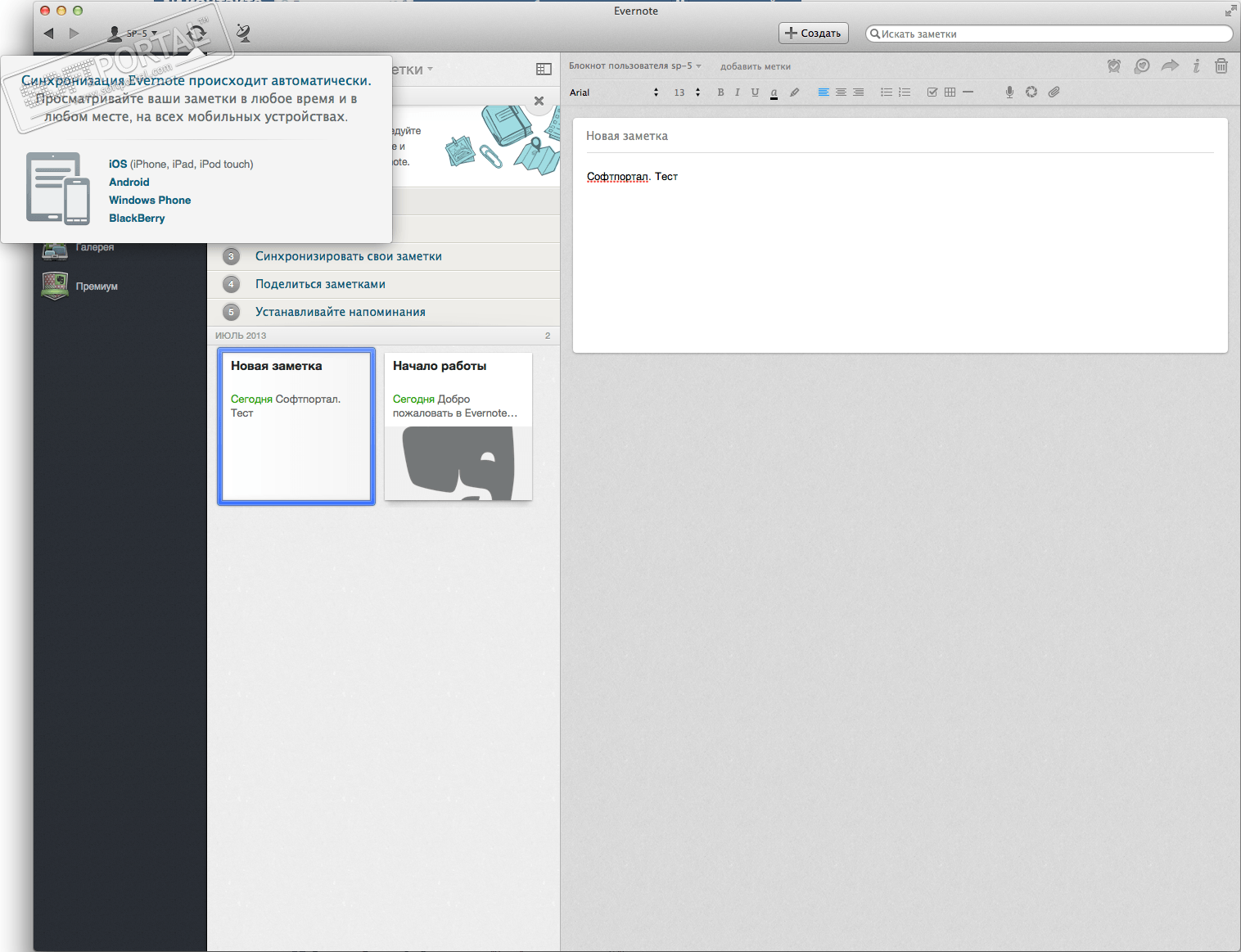Viewport: 1241px width, 952px height.
Task: Go forward with the right arrow
Action: [74, 34]
